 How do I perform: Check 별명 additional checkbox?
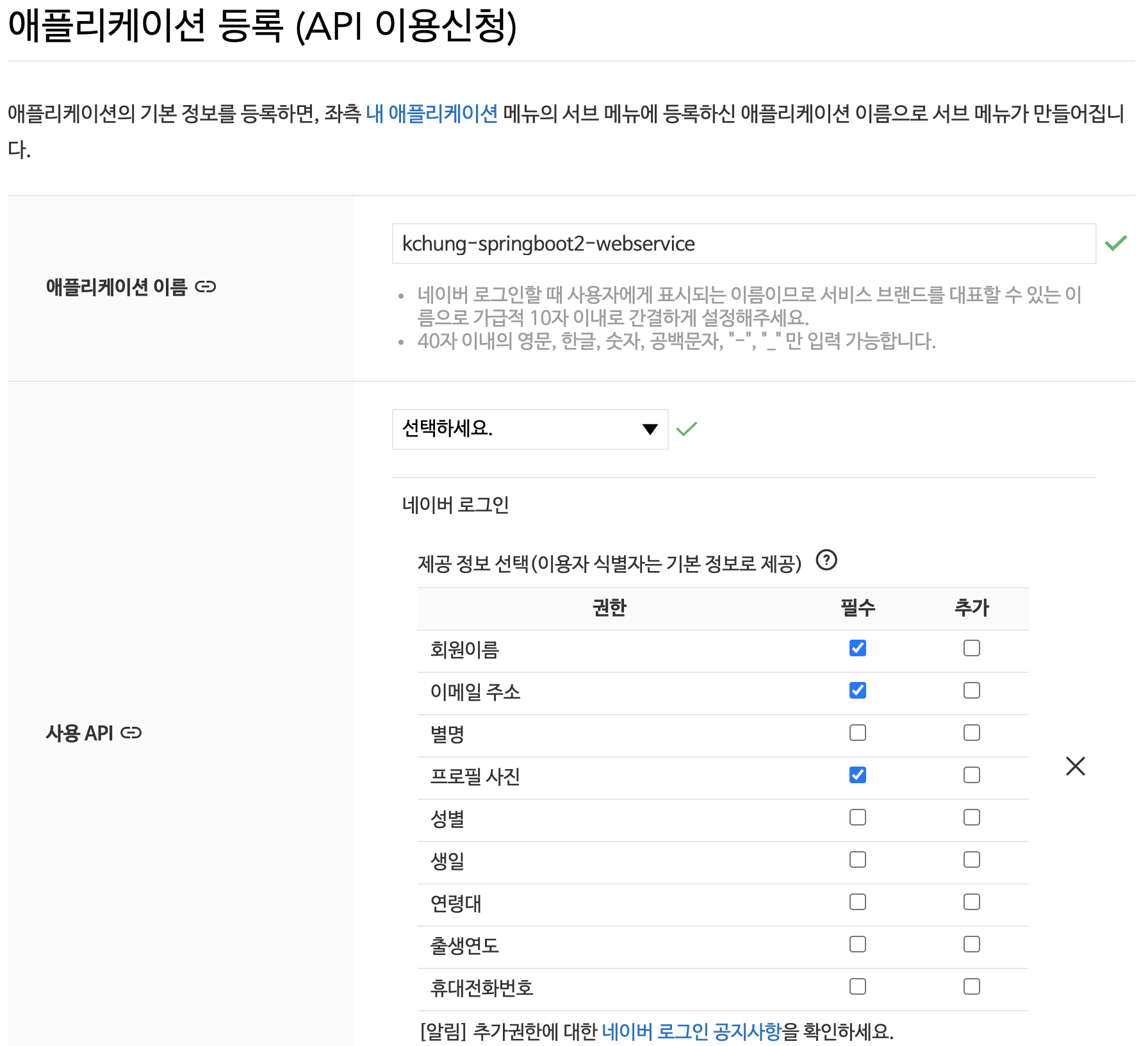pos(971,733)
